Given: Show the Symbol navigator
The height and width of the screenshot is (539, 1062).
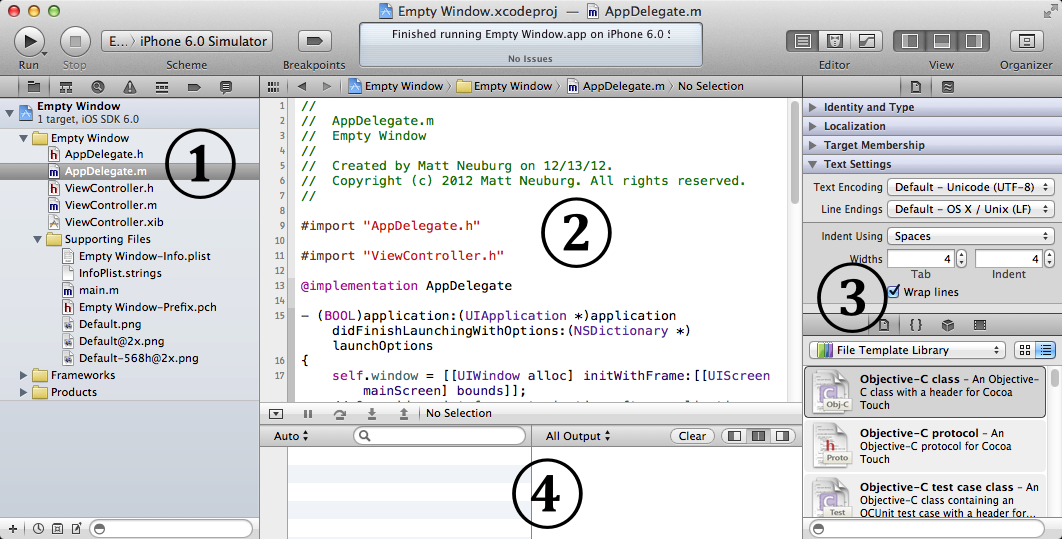Looking at the screenshot, I should [x=66, y=87].
